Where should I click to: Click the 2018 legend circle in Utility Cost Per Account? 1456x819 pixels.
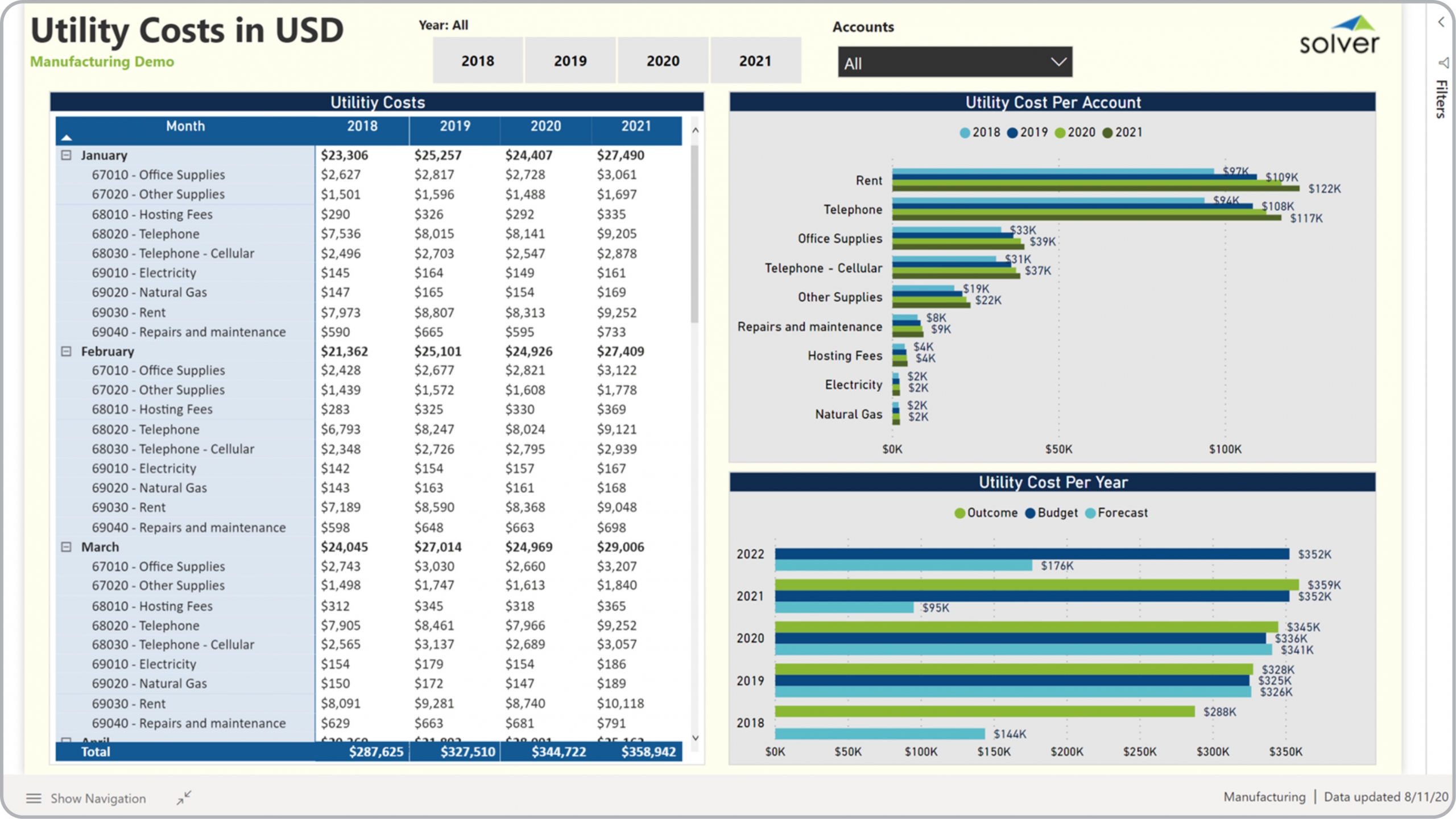point(963,132)
